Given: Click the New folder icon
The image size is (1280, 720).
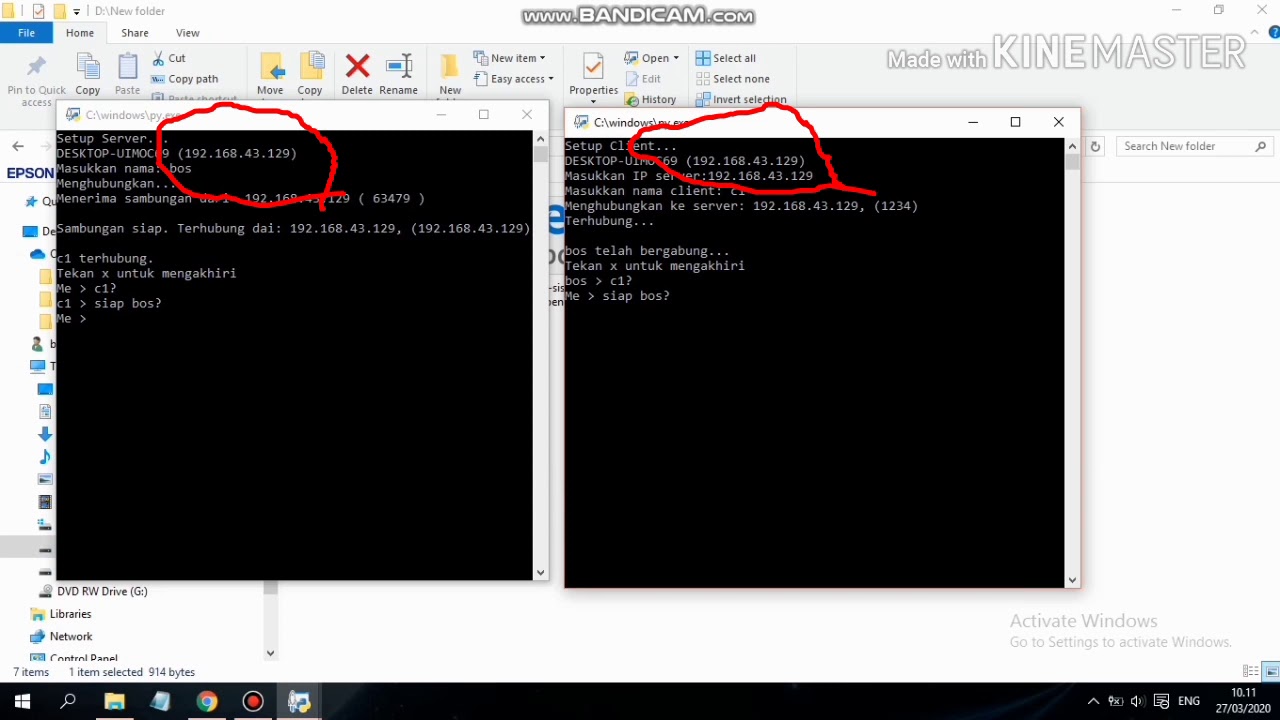Looking at the screenshot, I should 450,67.
